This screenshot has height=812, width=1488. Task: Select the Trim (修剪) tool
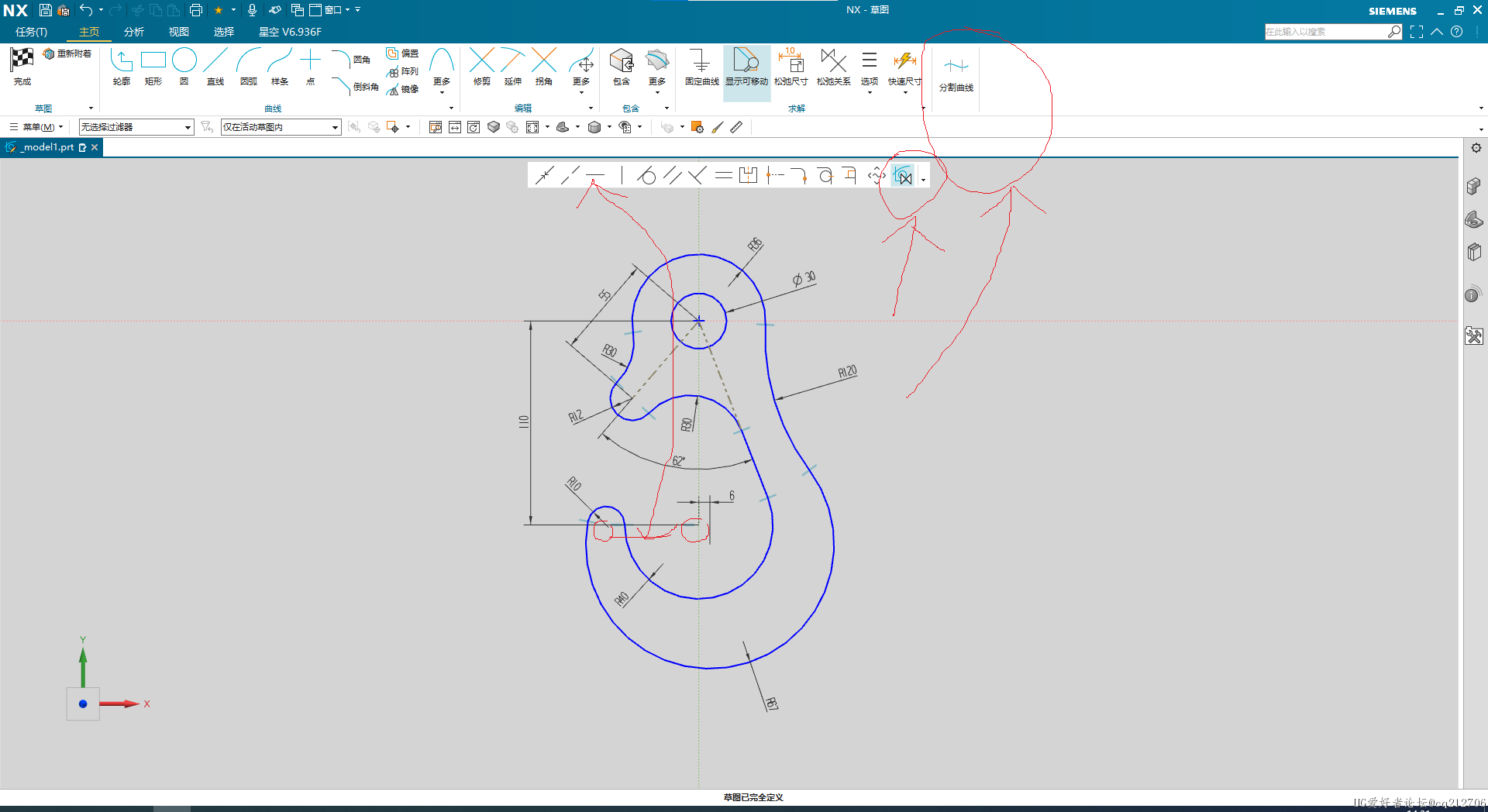pos(482,67)
